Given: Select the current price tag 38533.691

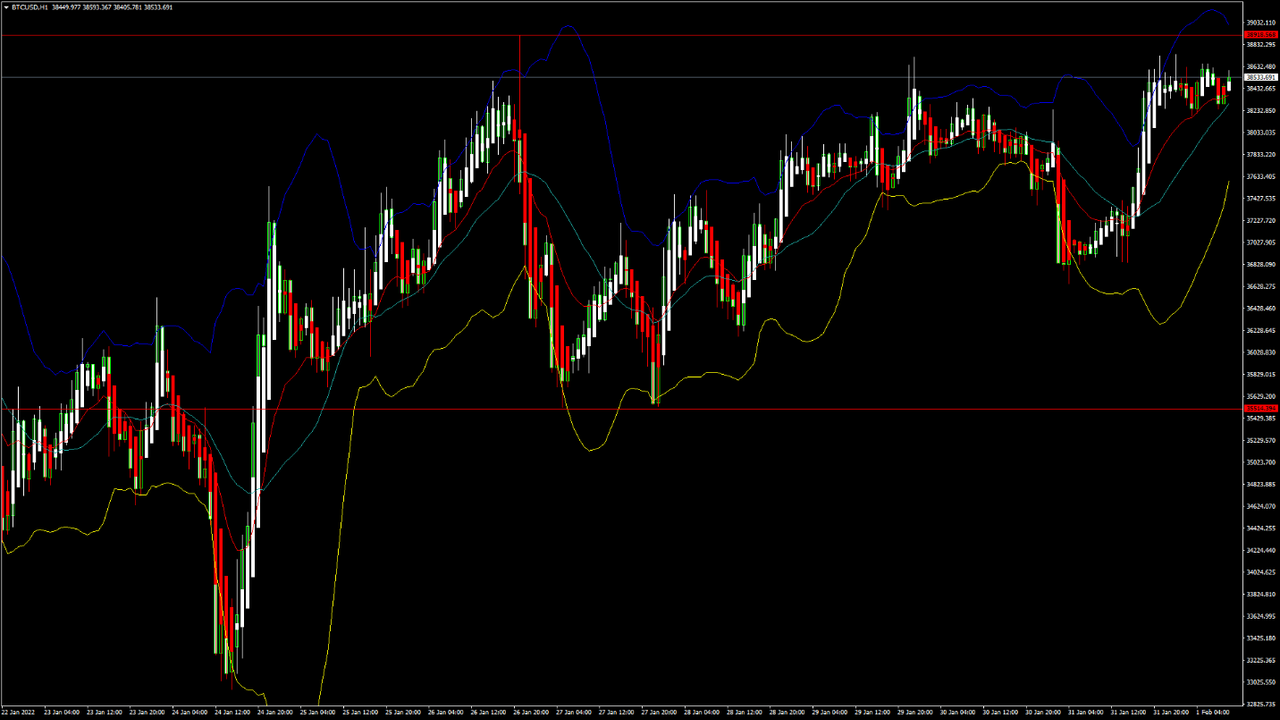Looking at the screenshot, I should (1260, 77).
